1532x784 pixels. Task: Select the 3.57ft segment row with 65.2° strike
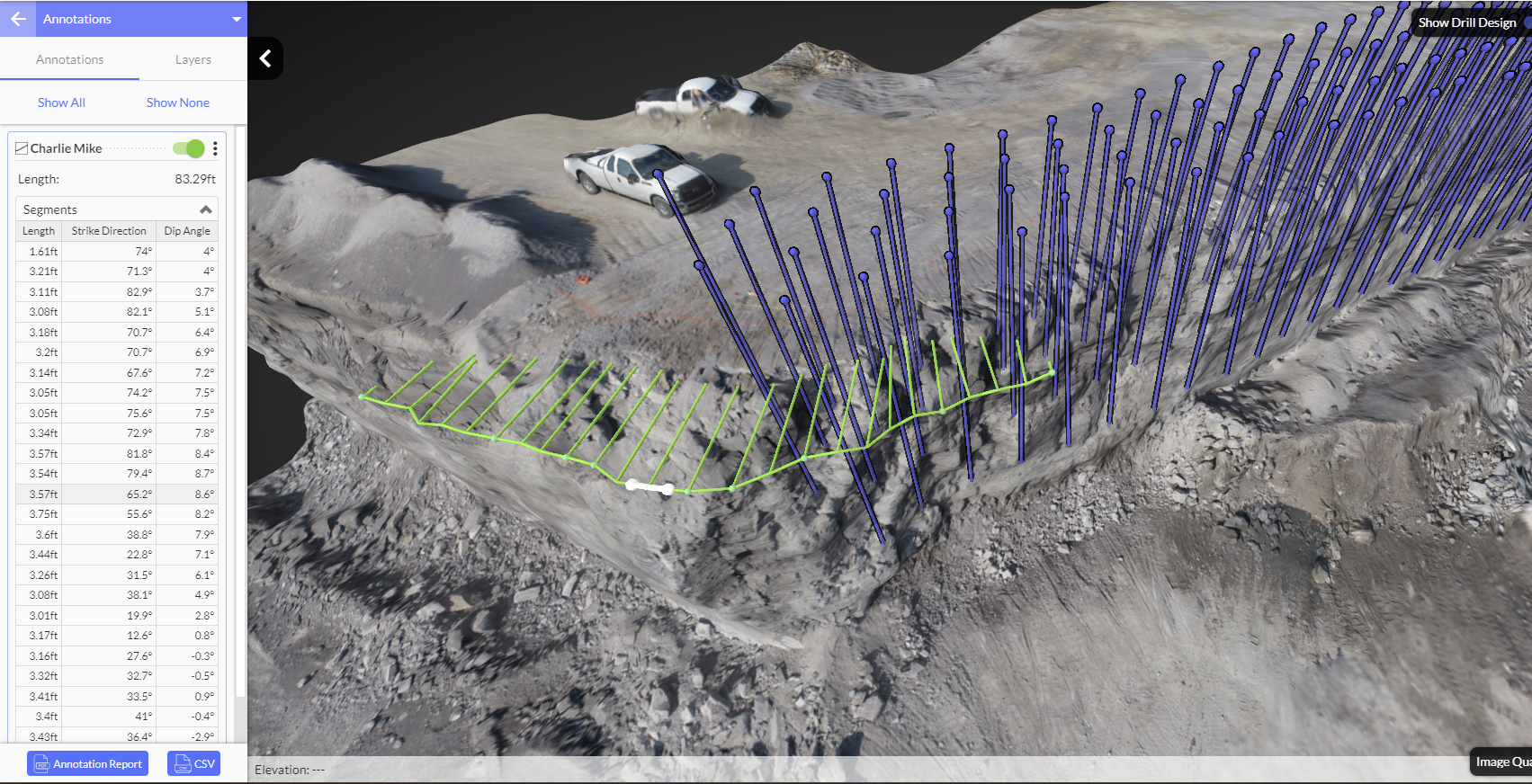coord(117,494)
